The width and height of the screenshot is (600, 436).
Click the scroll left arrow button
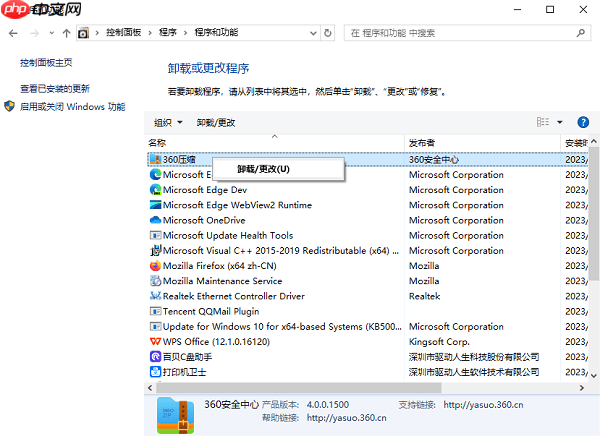[150, 388]
